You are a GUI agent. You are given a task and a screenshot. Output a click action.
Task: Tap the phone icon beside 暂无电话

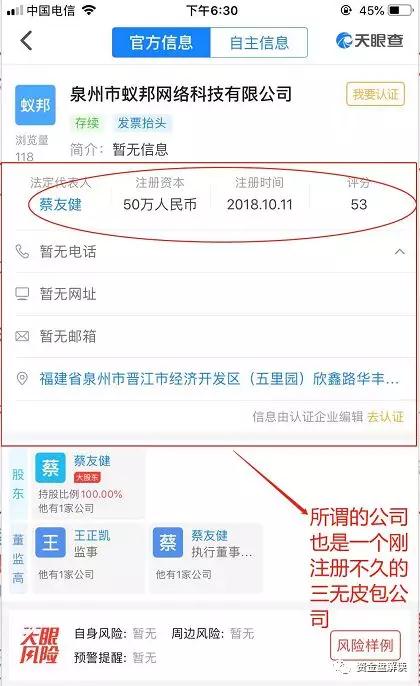click(22, 251)
